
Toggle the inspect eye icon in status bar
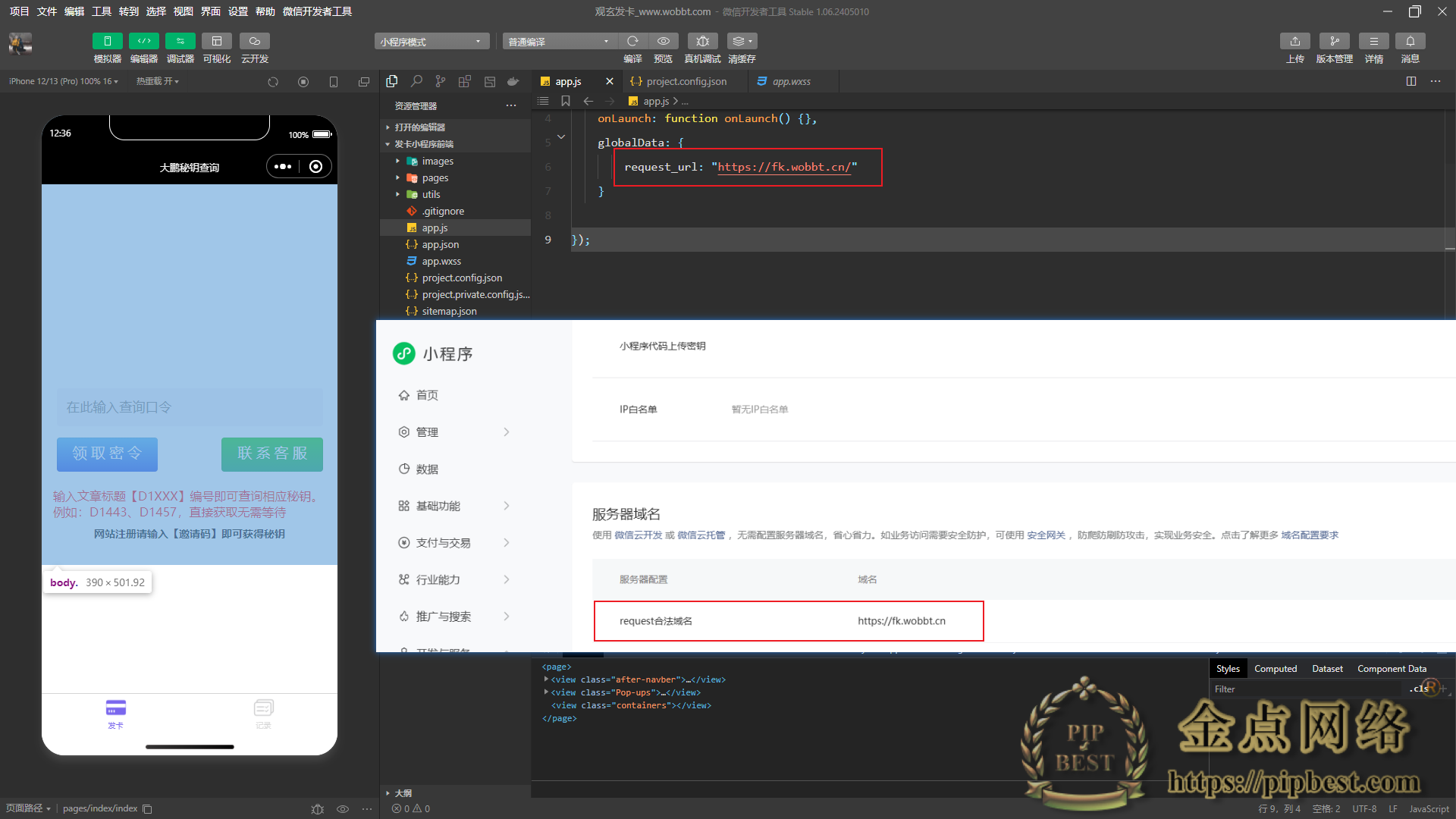[343, 808]
